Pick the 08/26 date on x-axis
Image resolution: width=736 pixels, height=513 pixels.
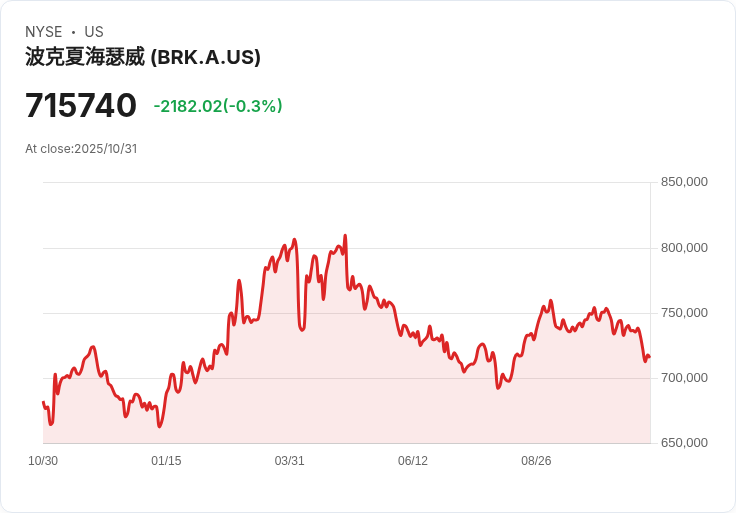536,461
